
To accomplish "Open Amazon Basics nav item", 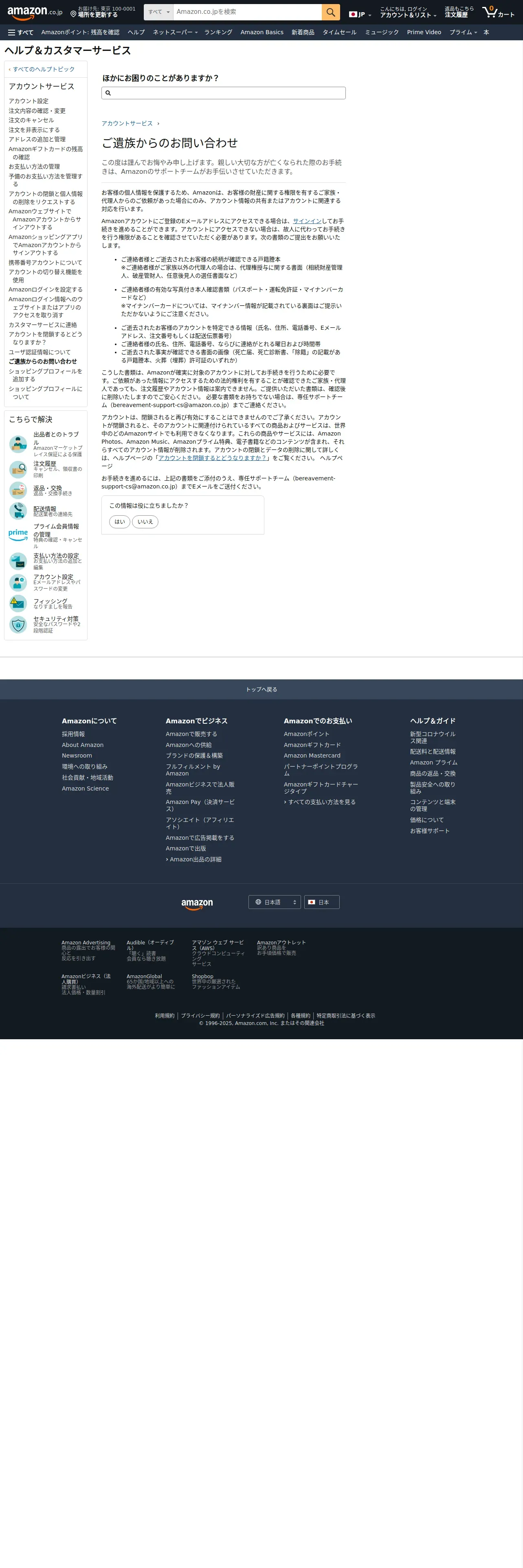I will (x=262, y=32).
